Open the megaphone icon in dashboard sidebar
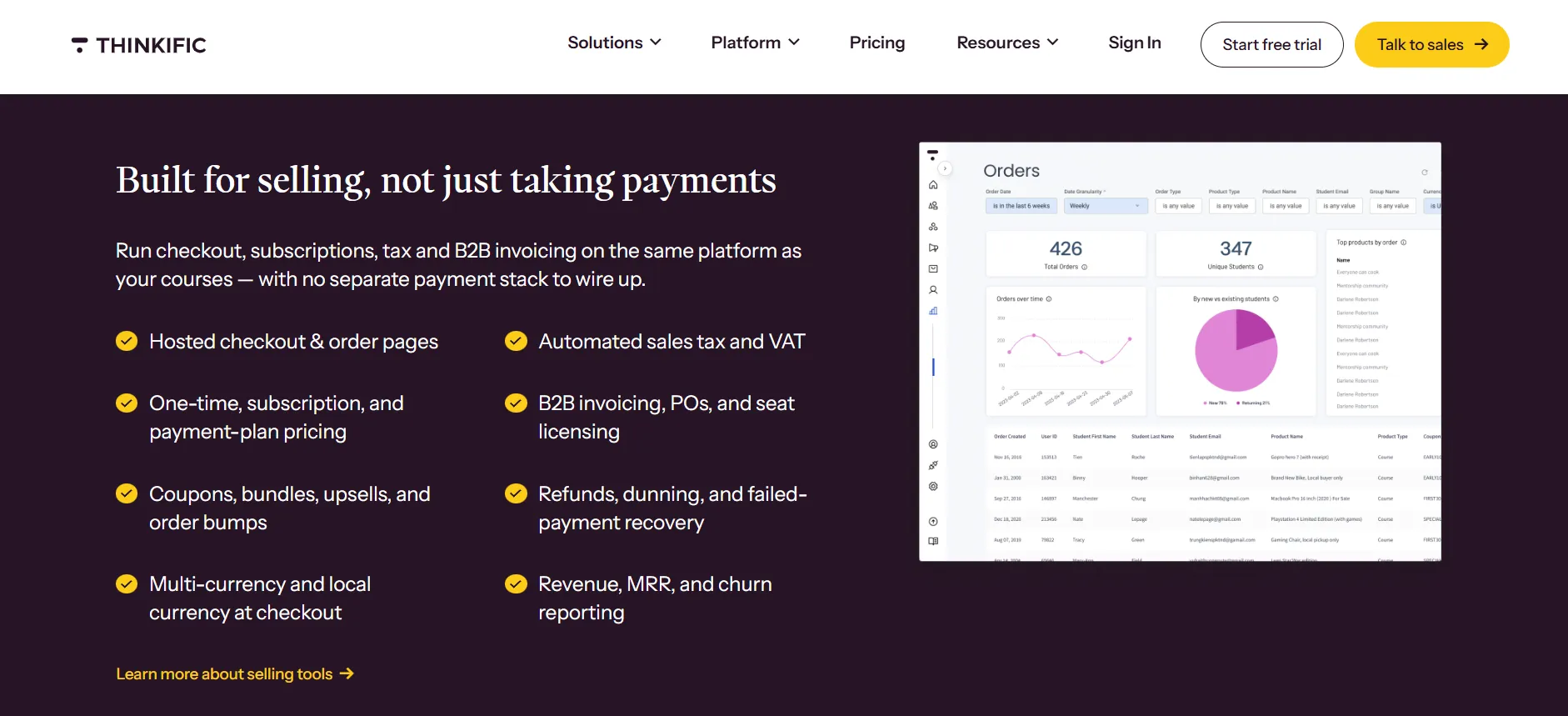This screenshot has height=716, width=1568. [x=933, y=248]
